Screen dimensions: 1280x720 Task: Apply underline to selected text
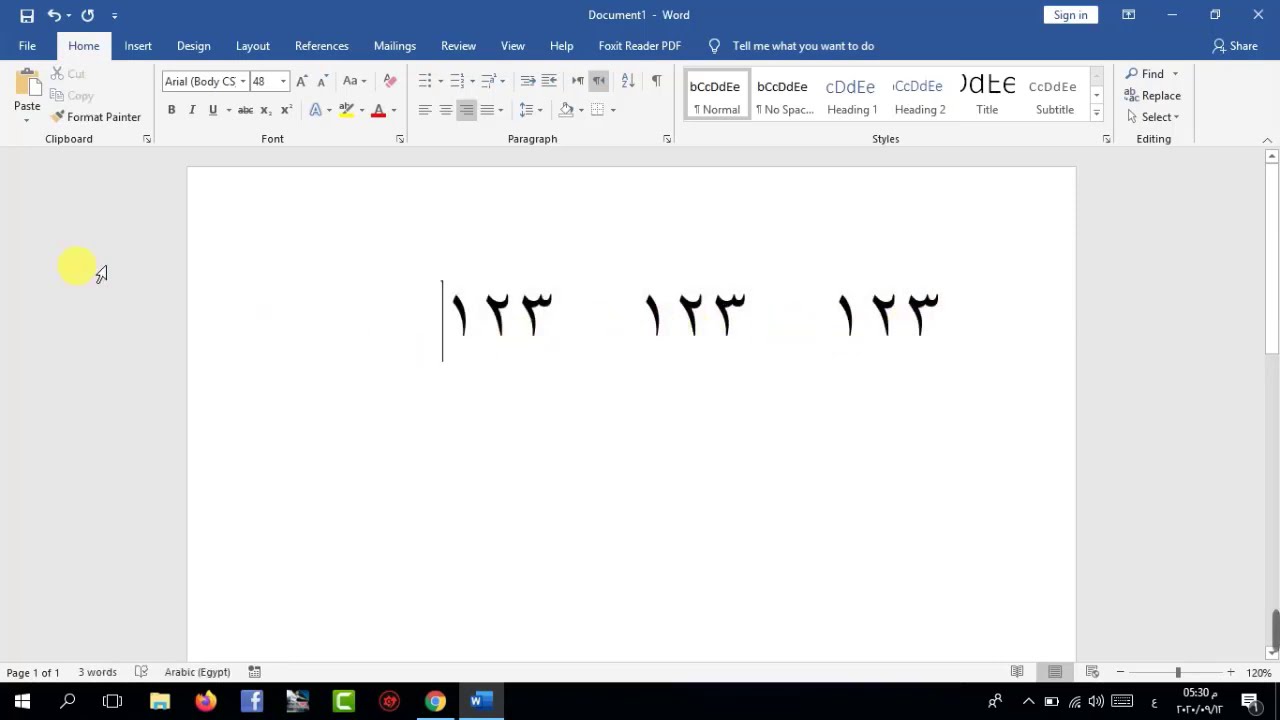[213, 110]
